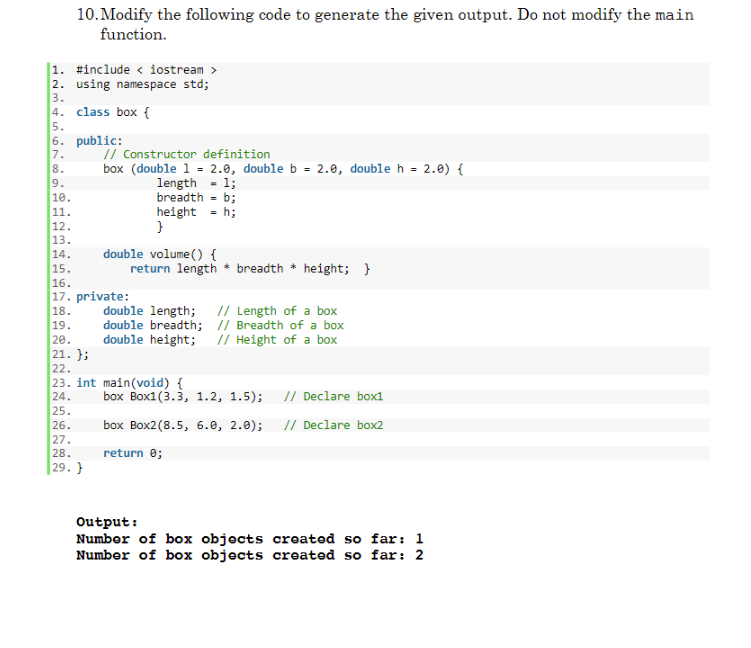Click 'return 0;' on line 28
The width and height of the screenshot is (751, 648).
coord(133,454)
